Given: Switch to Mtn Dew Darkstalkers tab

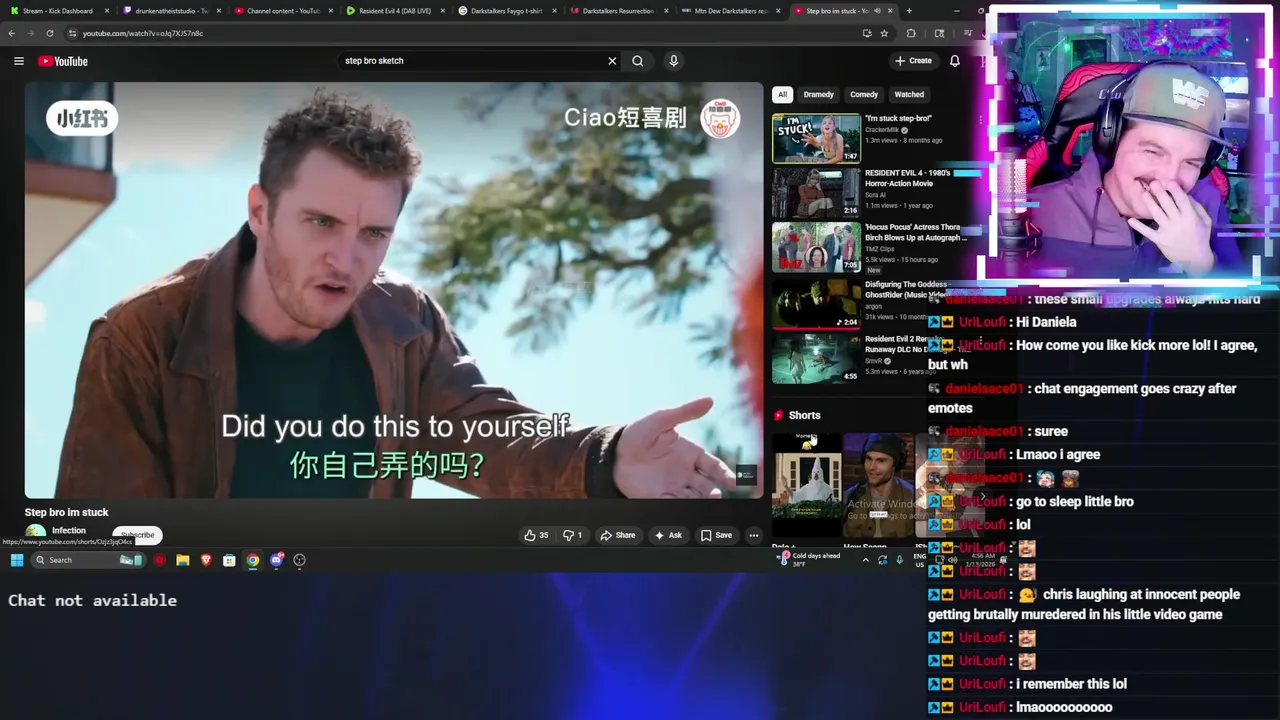Looking at the screenshot, I should point(730,11).
